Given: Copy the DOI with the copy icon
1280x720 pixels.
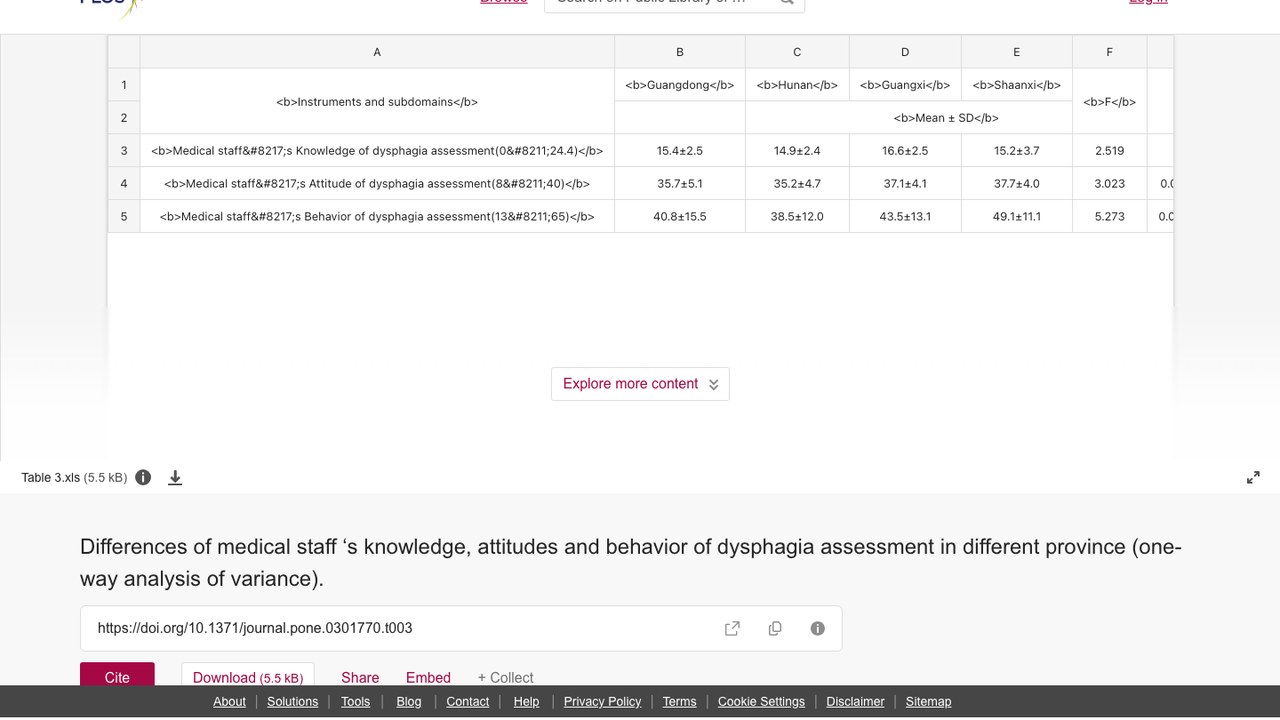Looking at the screenshot, I should (x=775, y=628).
